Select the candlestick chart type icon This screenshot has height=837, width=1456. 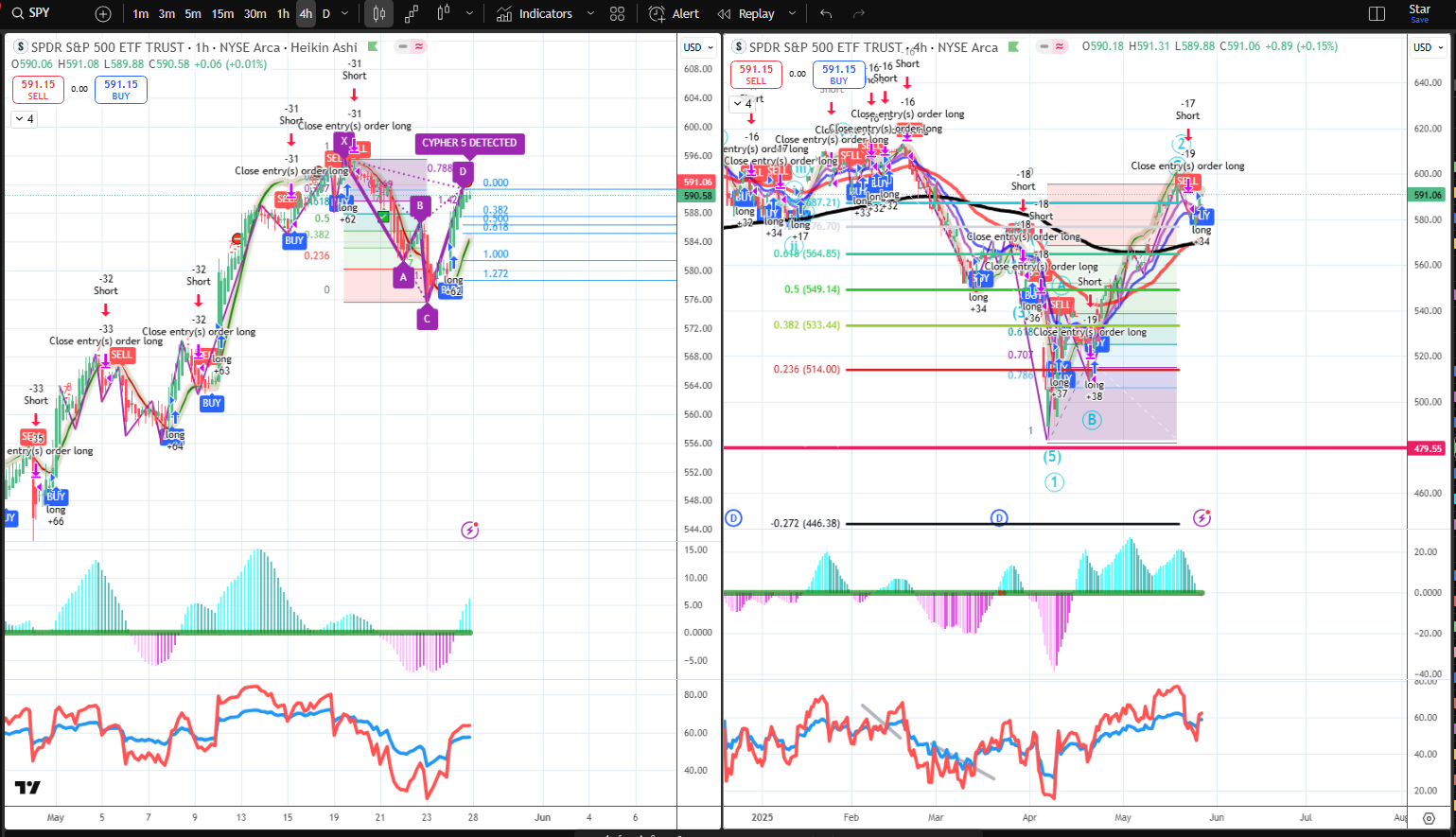378,14
